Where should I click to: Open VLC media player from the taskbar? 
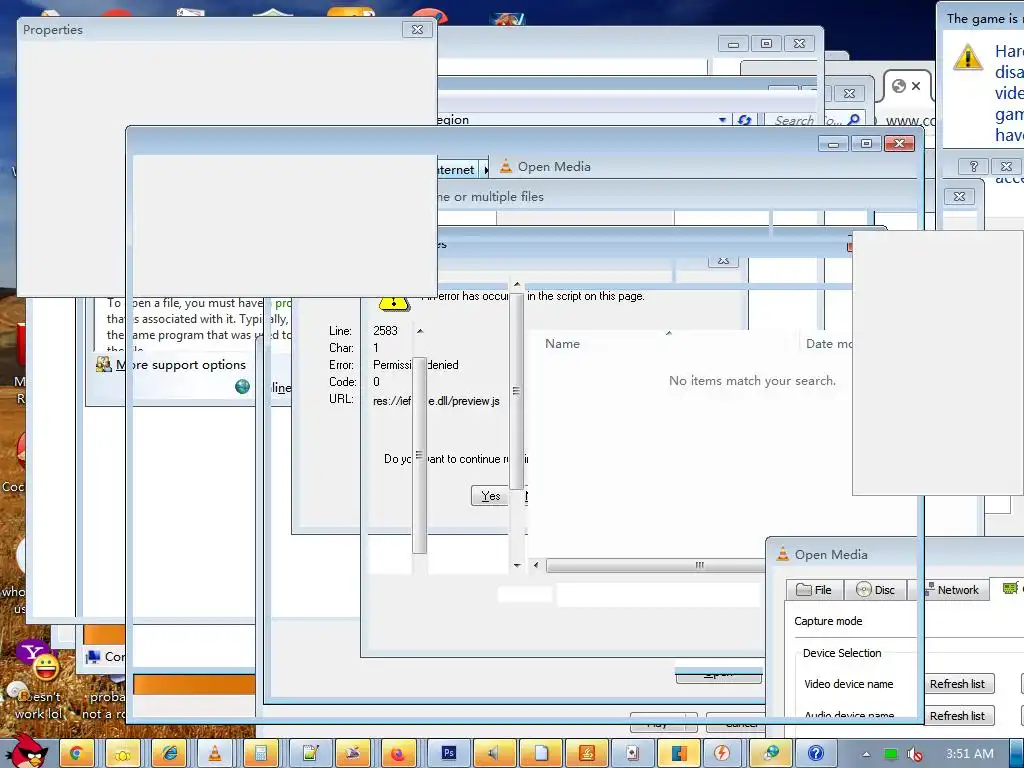(x=215, y=754)
